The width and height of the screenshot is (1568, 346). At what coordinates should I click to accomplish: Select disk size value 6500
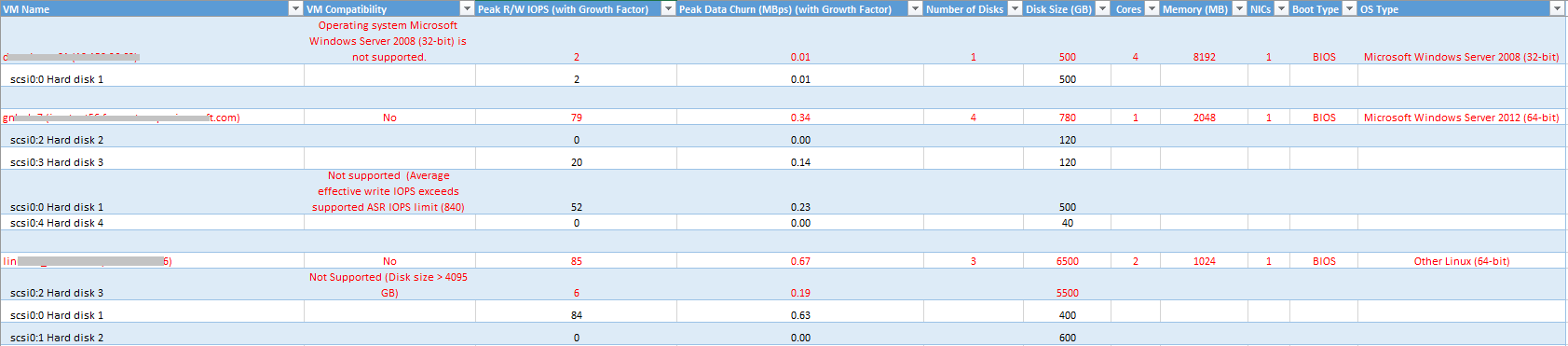click(x=1067, y=261)
